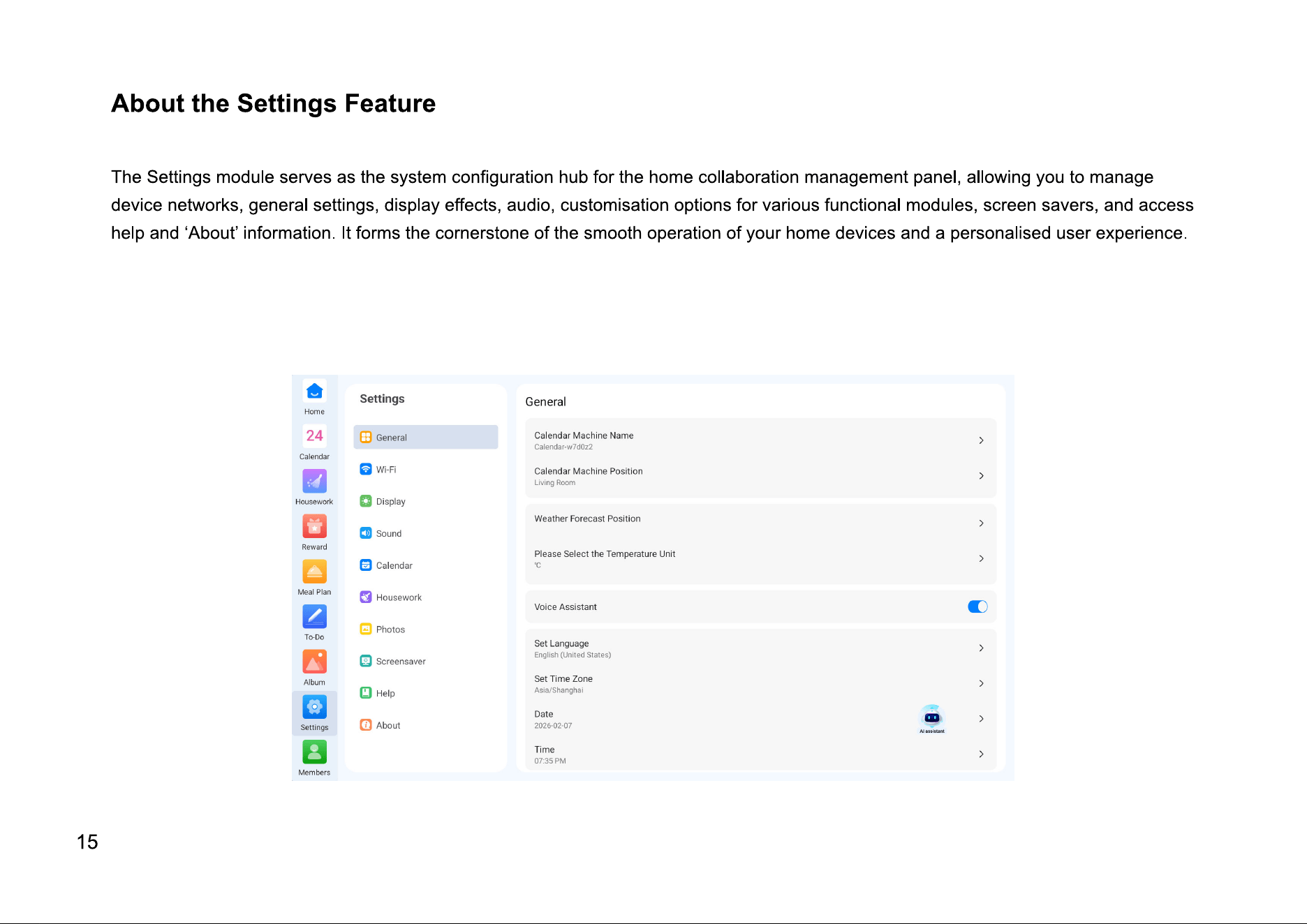Open the Album icon
The width and height of the screenshot is (1307, 924).
[x=314, y=662]
